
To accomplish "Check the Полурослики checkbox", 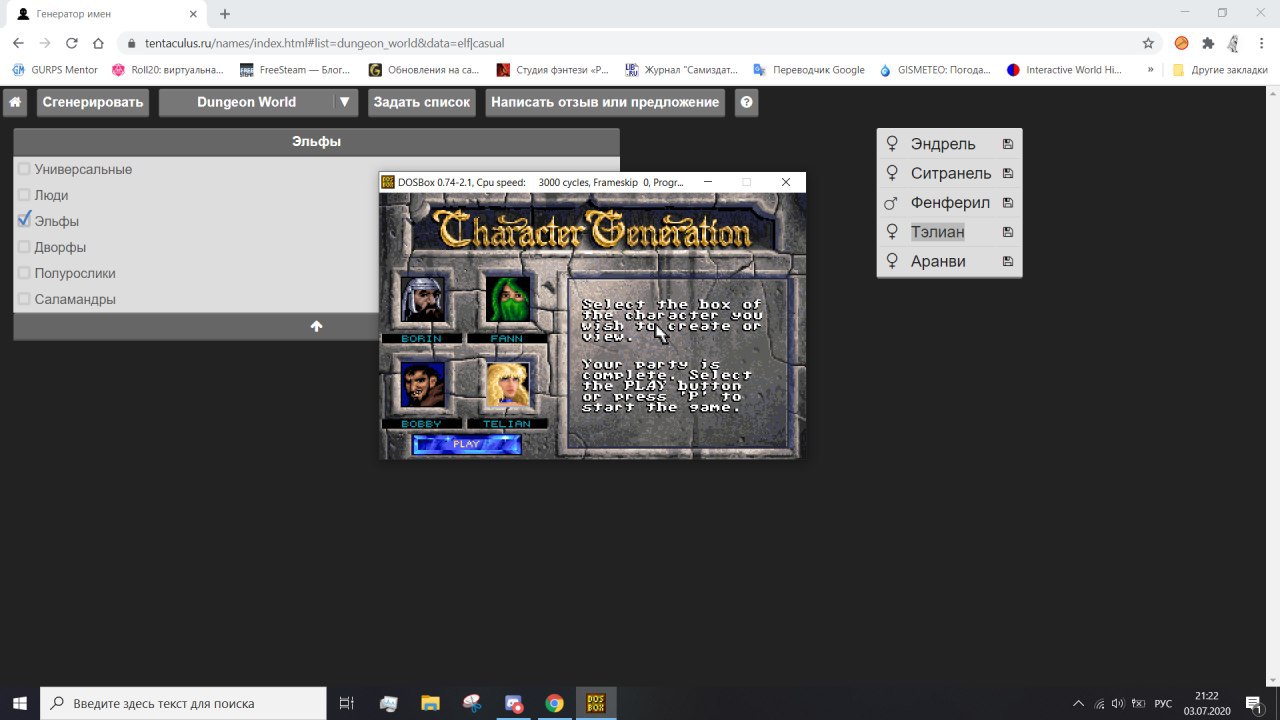I will pyautogui.click(x=24, y=273).
